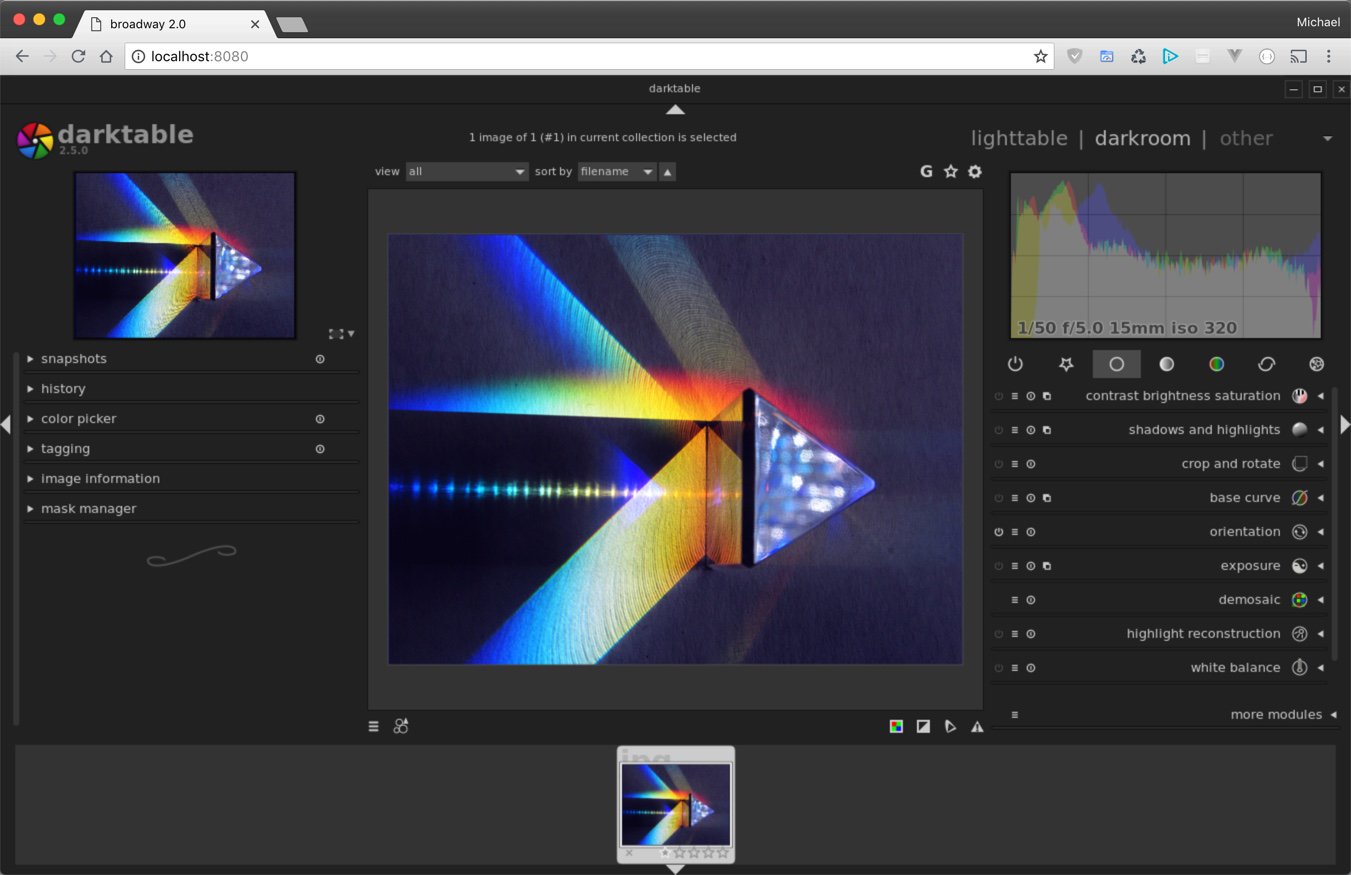Screen dimensions: 1351x875
Task: Switch to lighttable view
Action: [x=1019, y=138]
